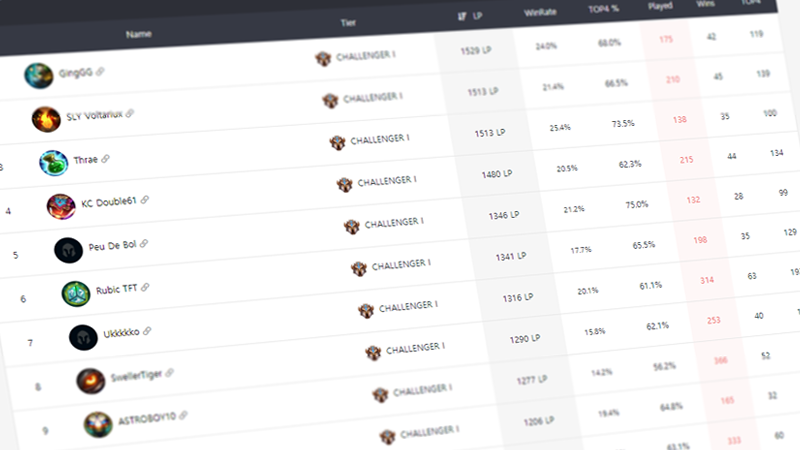The width and height of the screenshot is (800, 450).
Task: Open the KC Double61 player link
Action: (109, 202)
